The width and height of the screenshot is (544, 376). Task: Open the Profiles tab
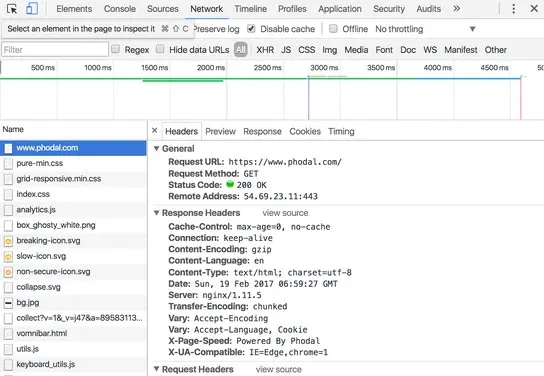click(292, 9)
